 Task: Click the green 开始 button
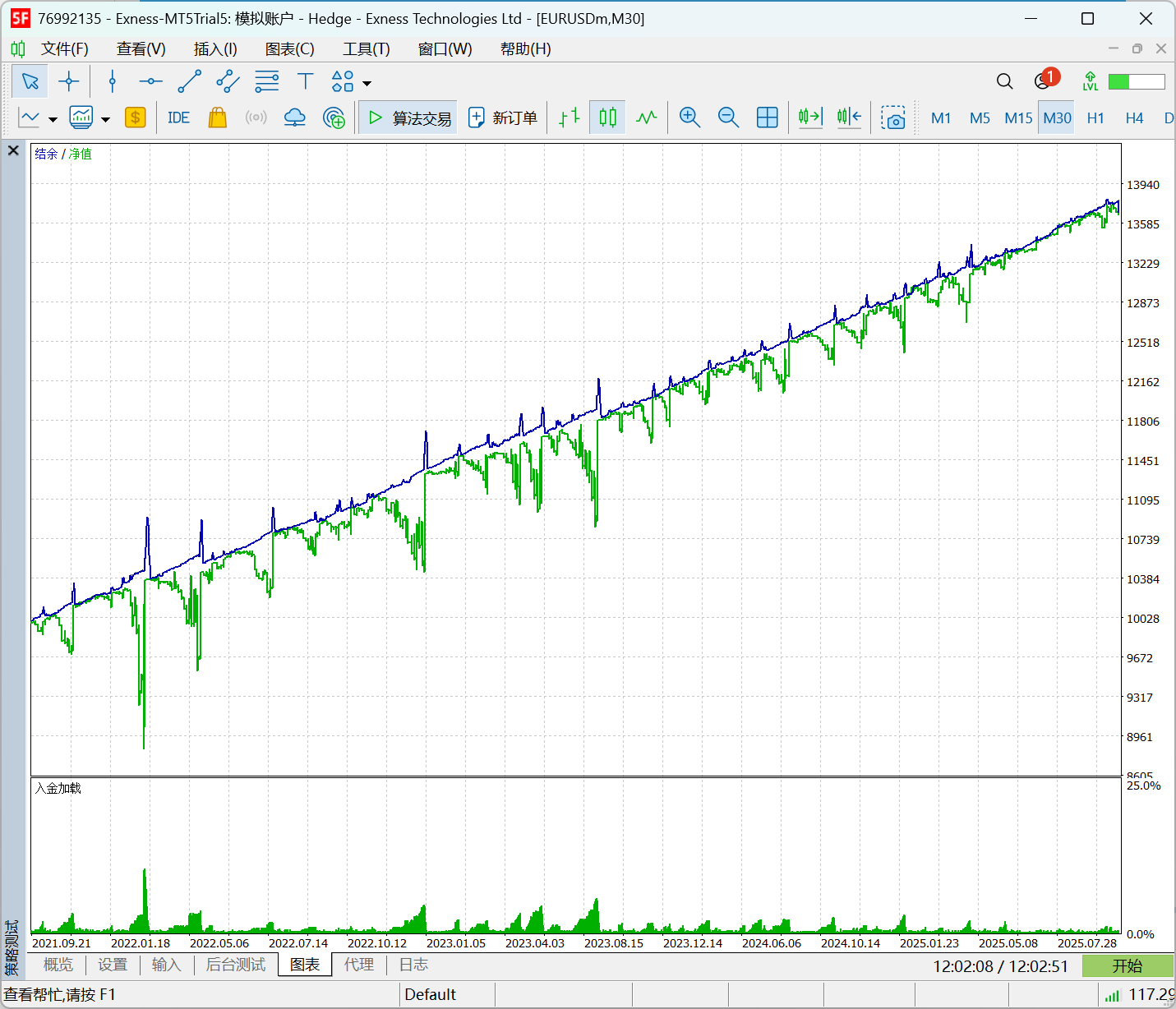(1127, 965)
